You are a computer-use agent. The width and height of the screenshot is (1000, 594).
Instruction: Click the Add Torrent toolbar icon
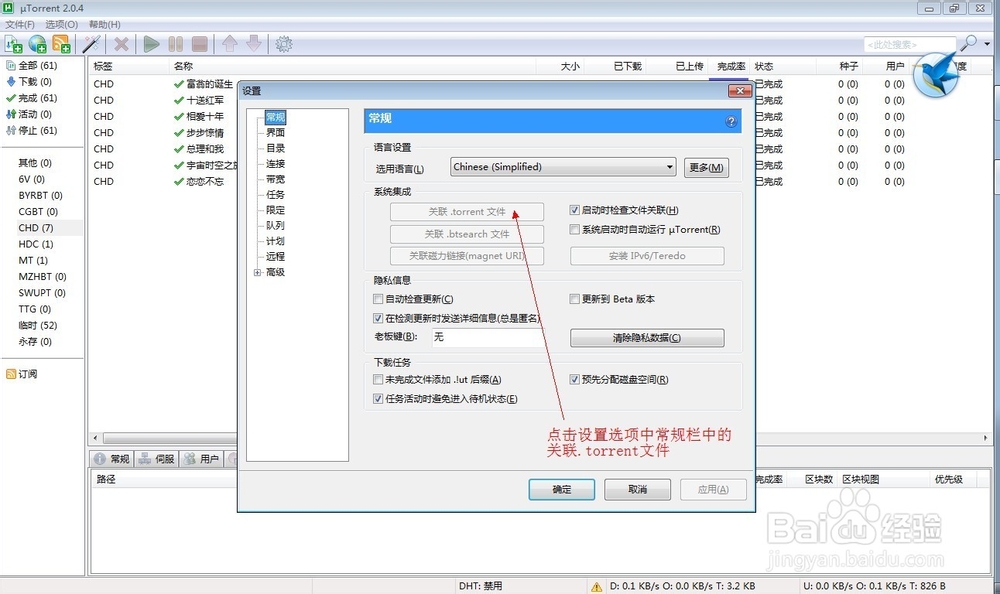pos(13,44)
